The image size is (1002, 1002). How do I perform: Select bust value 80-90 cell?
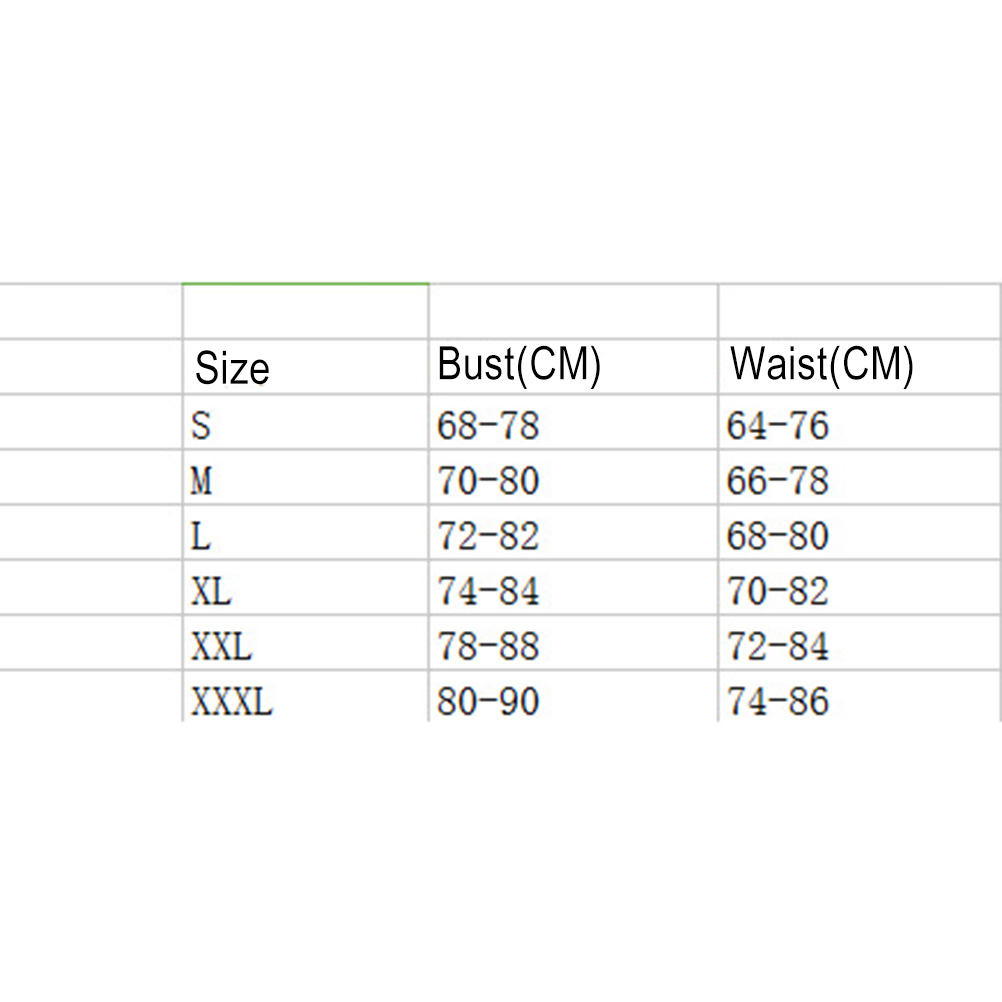pyautogui.click(x=488, y=701)
